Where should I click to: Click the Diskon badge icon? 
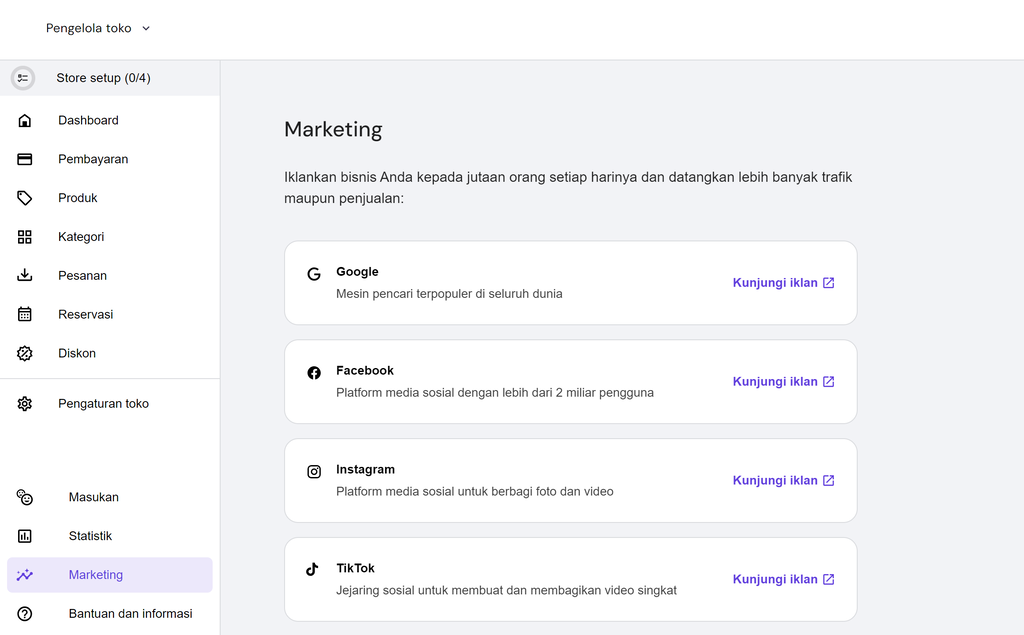tap(24, 353)
